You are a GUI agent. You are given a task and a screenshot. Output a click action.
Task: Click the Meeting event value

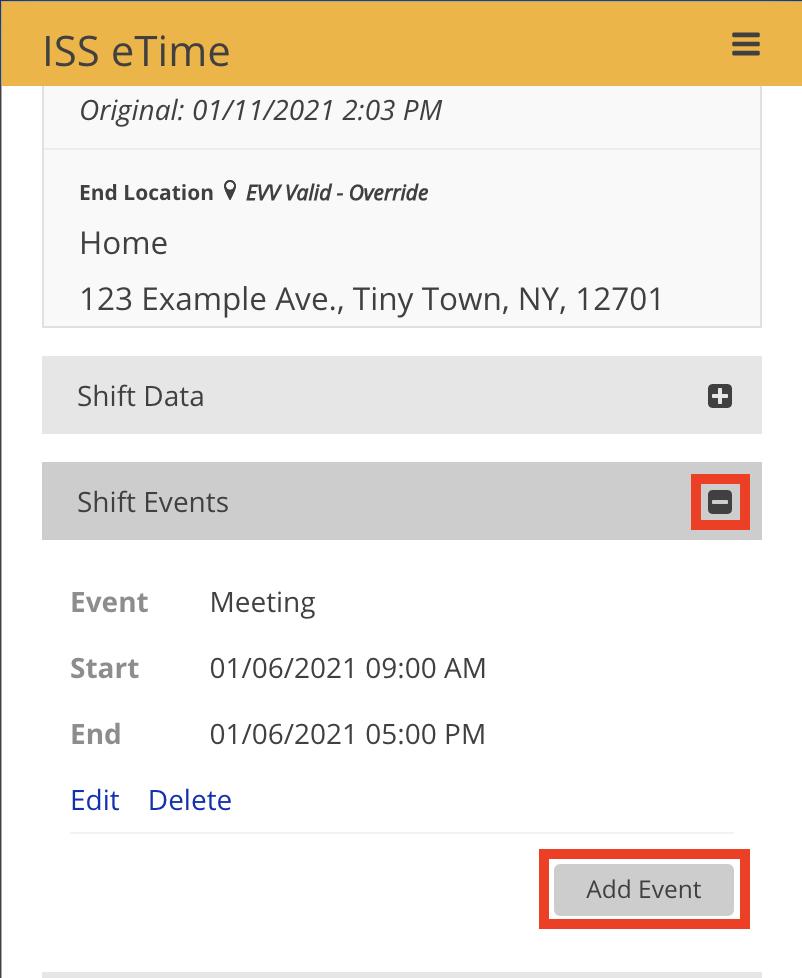263,603
